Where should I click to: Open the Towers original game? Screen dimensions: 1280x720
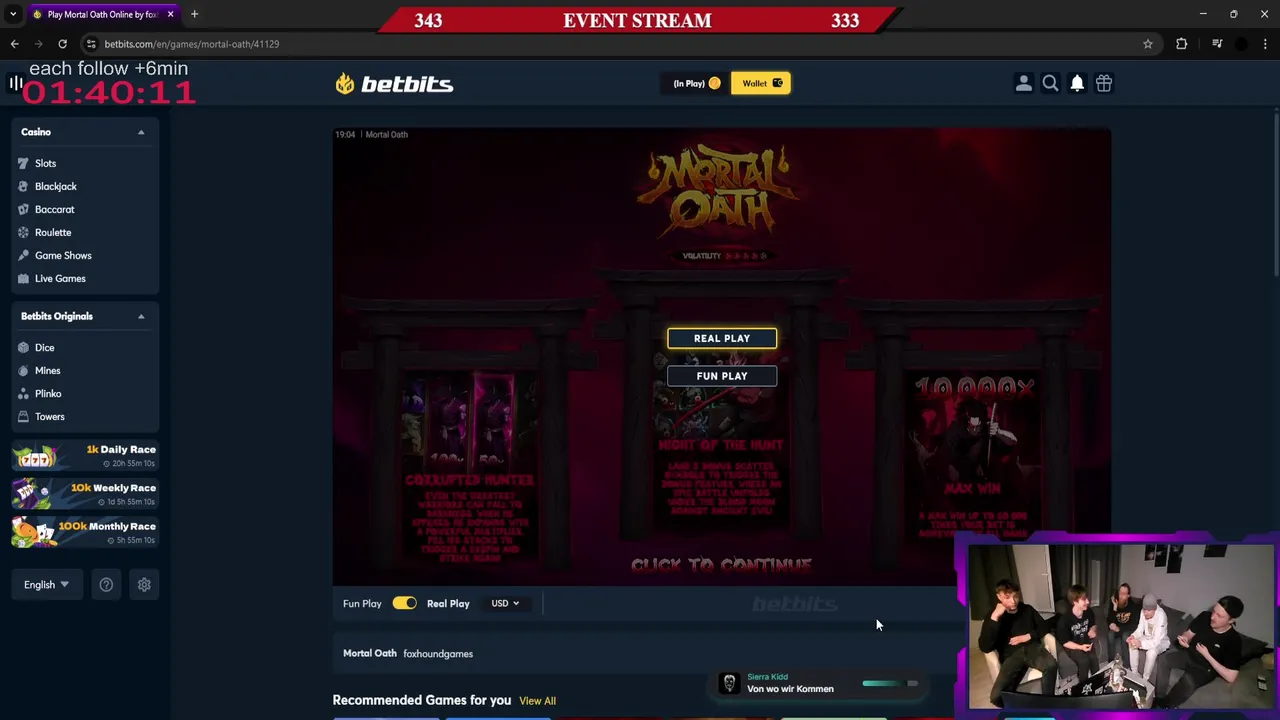49,416
